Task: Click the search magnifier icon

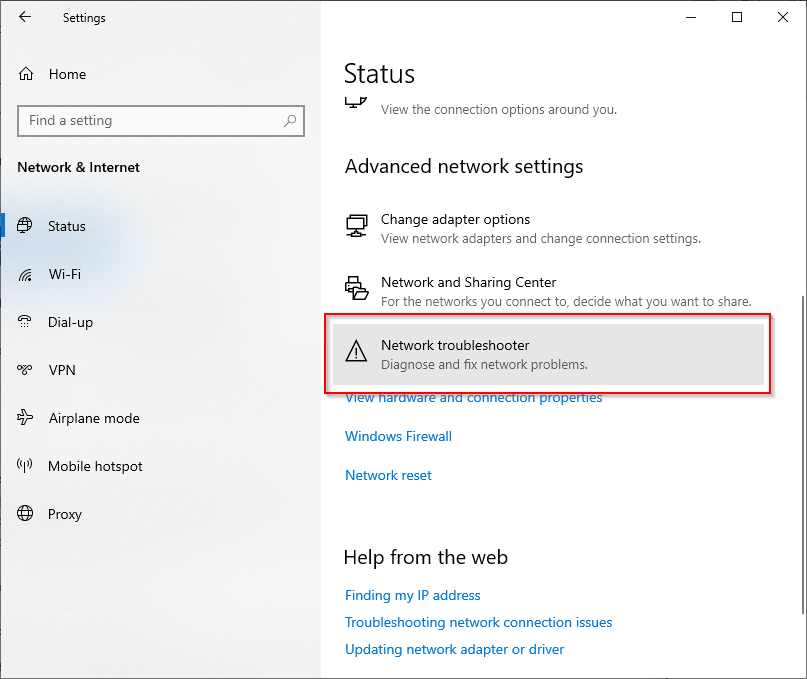Action: (290, 121)
